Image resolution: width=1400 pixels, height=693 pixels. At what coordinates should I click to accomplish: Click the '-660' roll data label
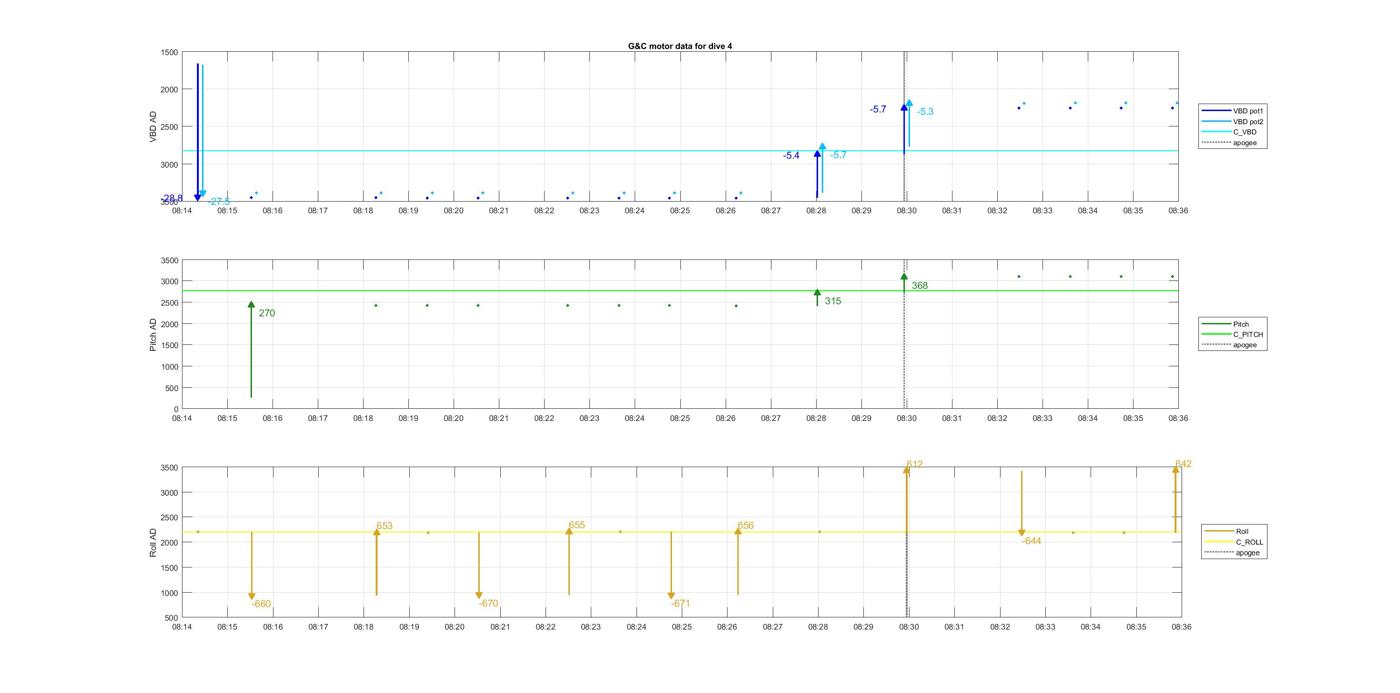pyautogui.click(x=261, y=605)
